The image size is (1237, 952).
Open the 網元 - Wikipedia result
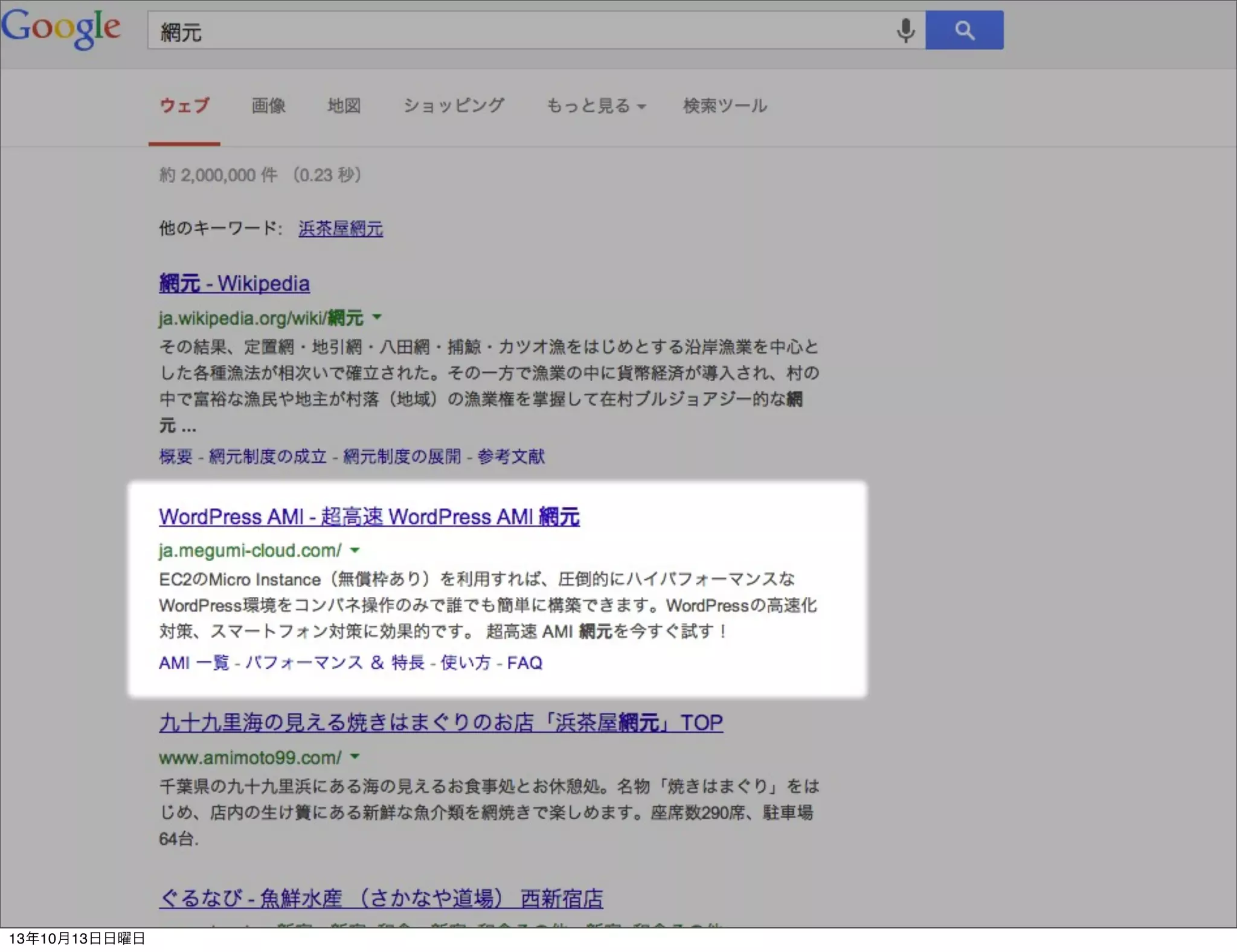234,283
